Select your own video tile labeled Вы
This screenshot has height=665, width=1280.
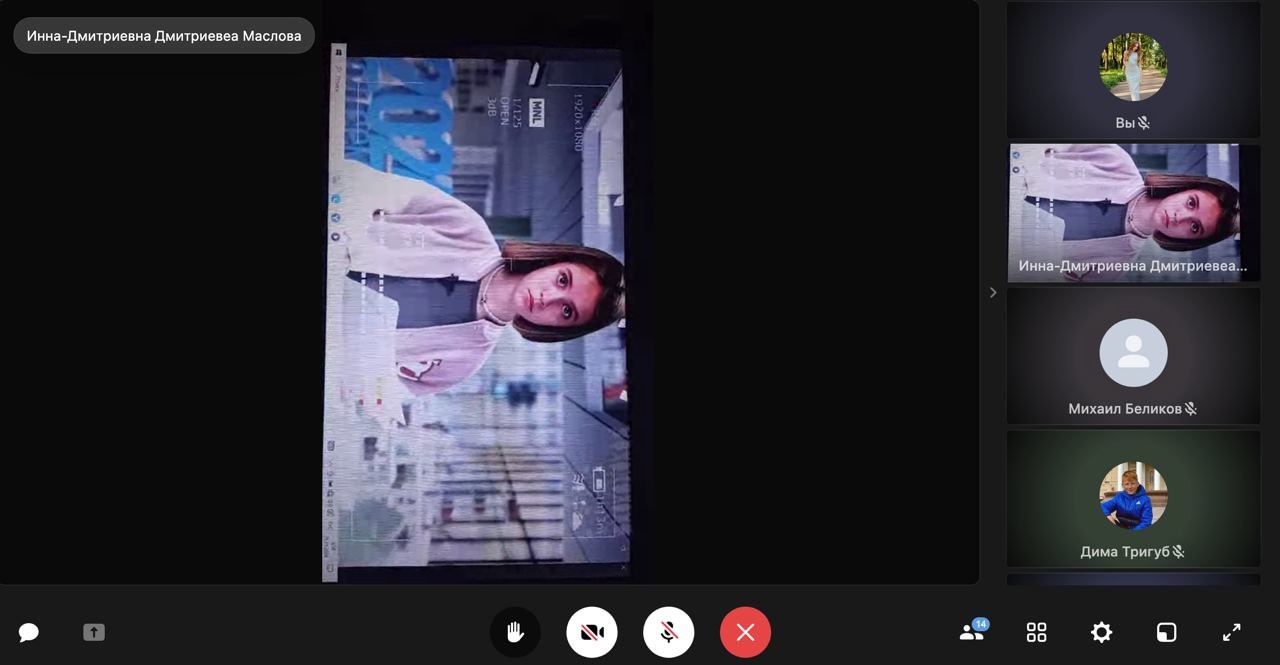point(1133,69)
